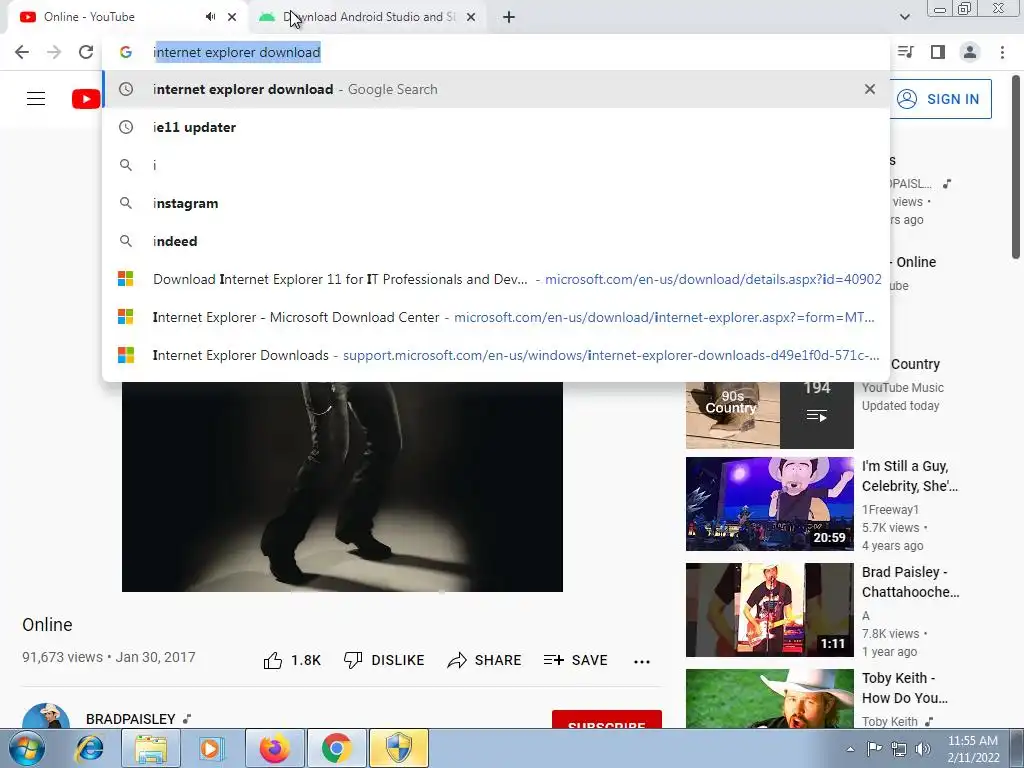
Task: Open the security shield taskbar item
Action: click(398, 748)
